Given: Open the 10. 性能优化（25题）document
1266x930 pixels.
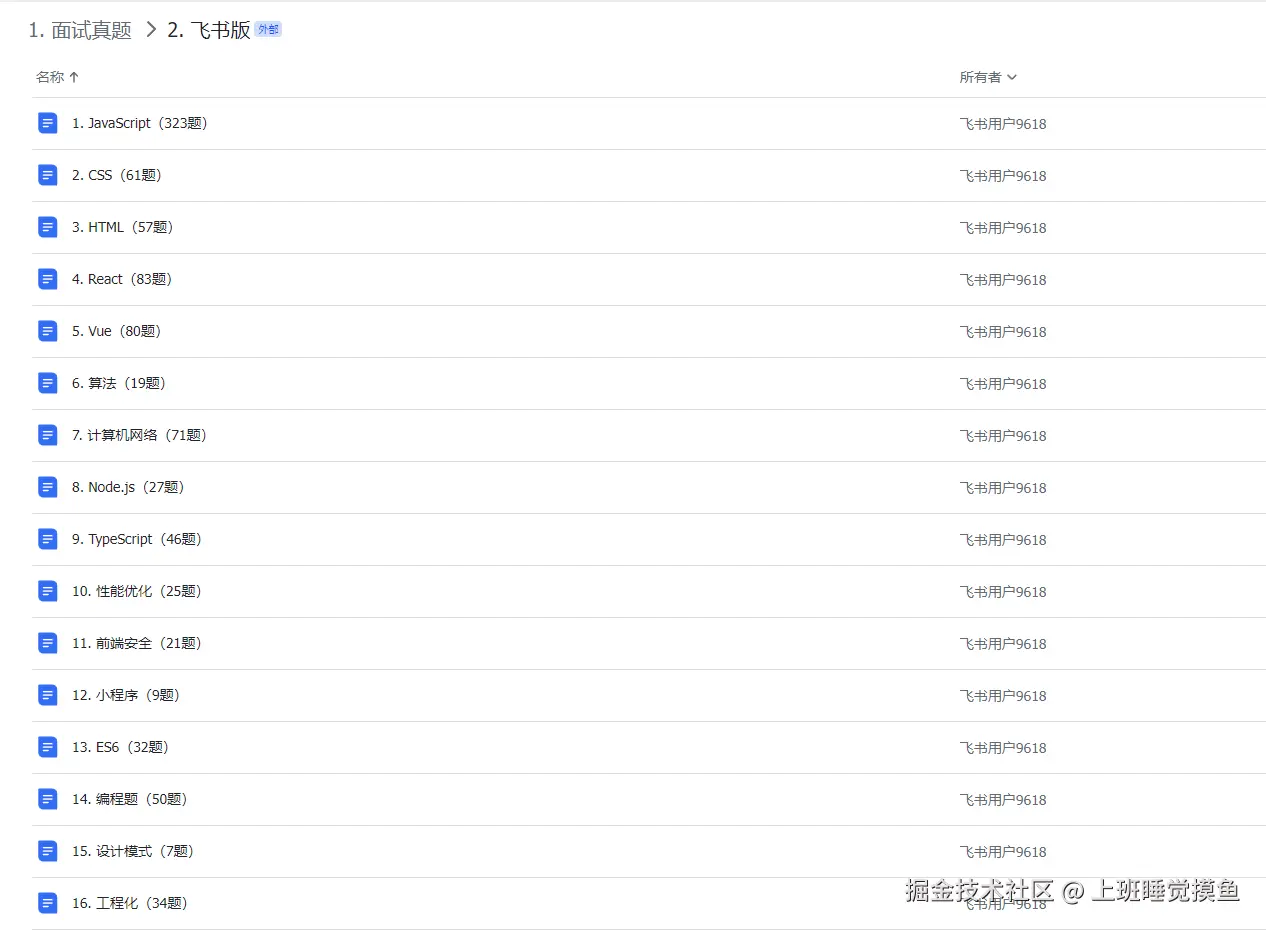Looking at the screenshot, I should pyautogui.click(x=137, y=591).
